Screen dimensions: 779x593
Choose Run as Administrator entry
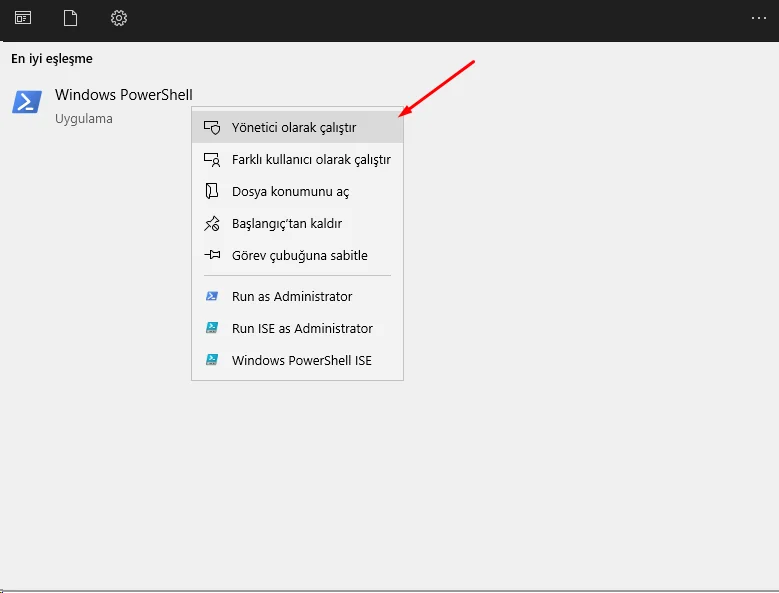(x=297, y=296)
